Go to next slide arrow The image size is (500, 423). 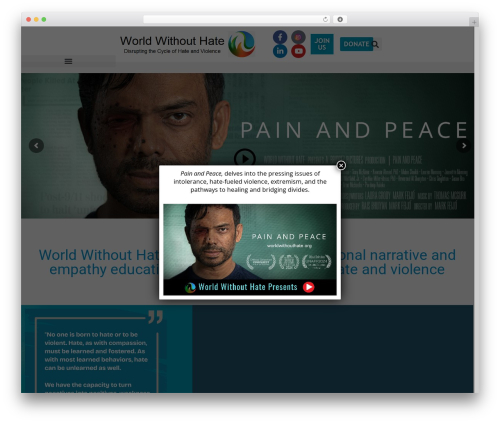coord(463,146)
